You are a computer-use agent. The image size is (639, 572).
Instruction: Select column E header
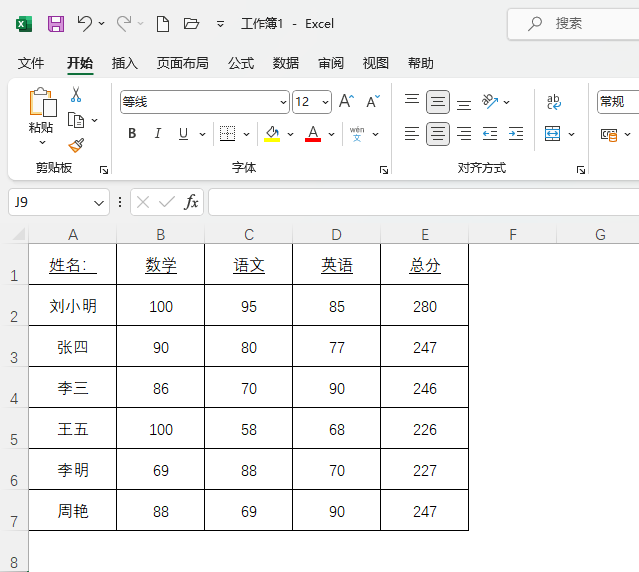tap(425, 235)
